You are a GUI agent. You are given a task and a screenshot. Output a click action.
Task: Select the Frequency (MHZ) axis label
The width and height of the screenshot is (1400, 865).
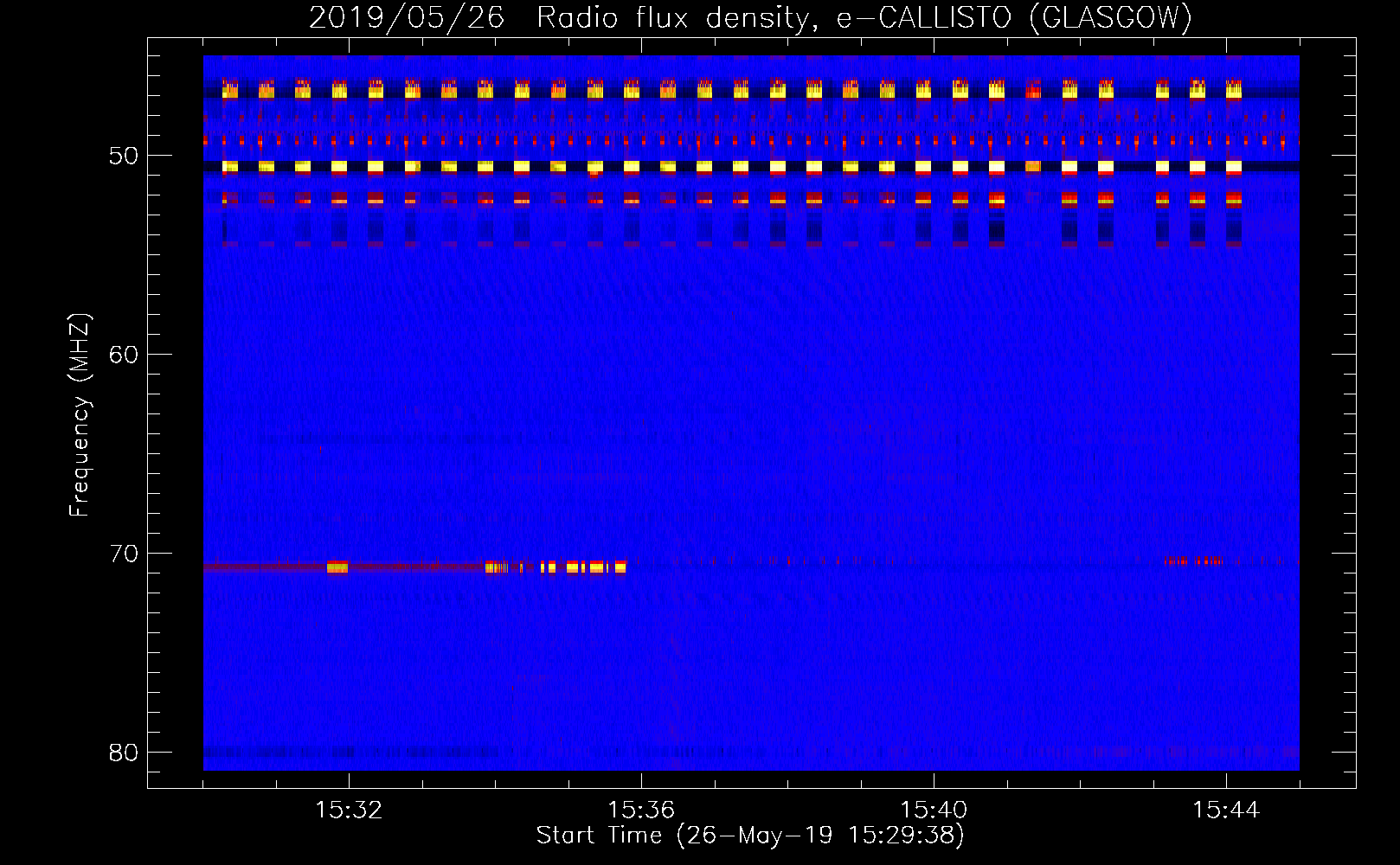(x=80, y=415)
